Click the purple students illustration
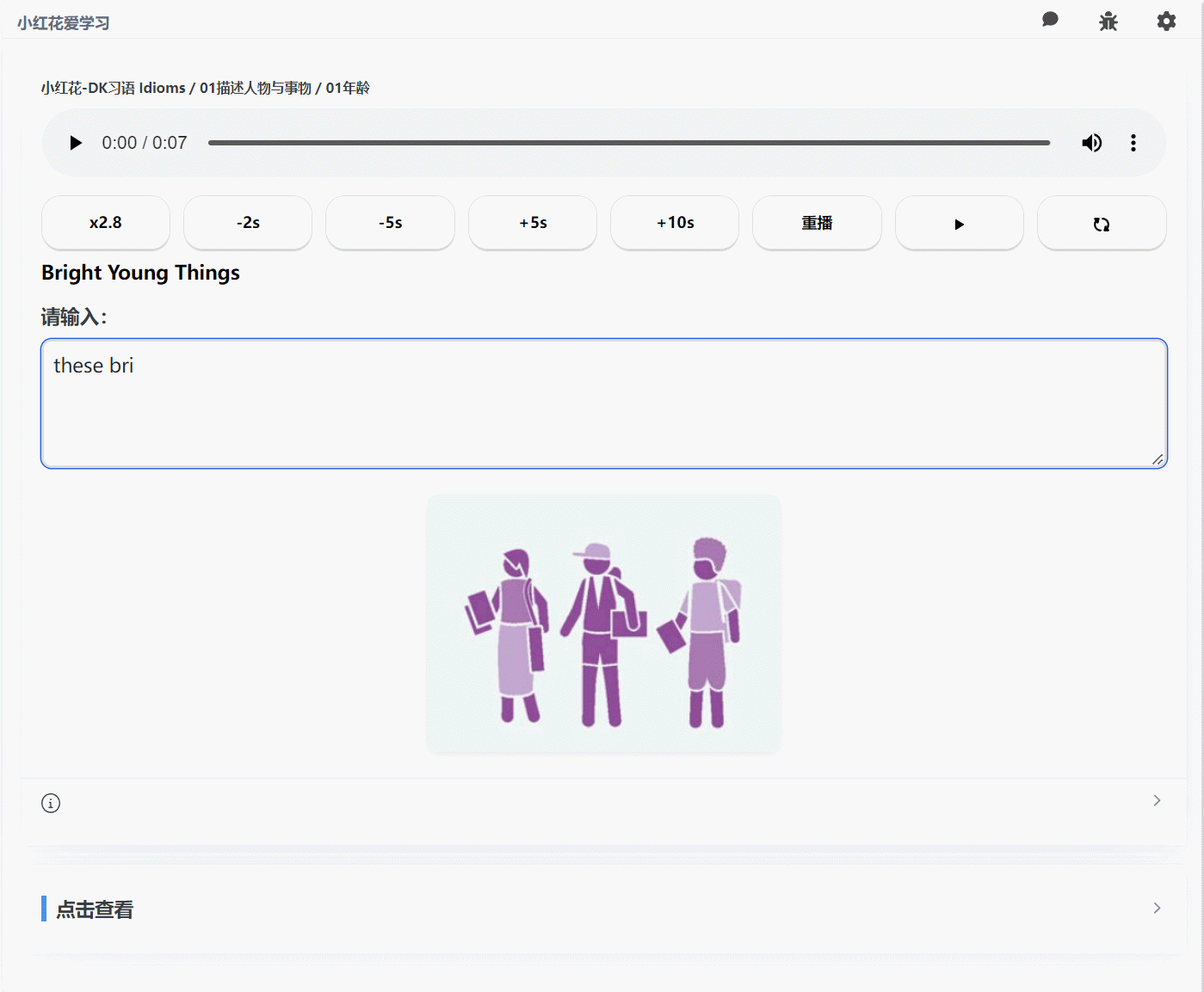Screen dimensions: 1204x992 [603, 624]
